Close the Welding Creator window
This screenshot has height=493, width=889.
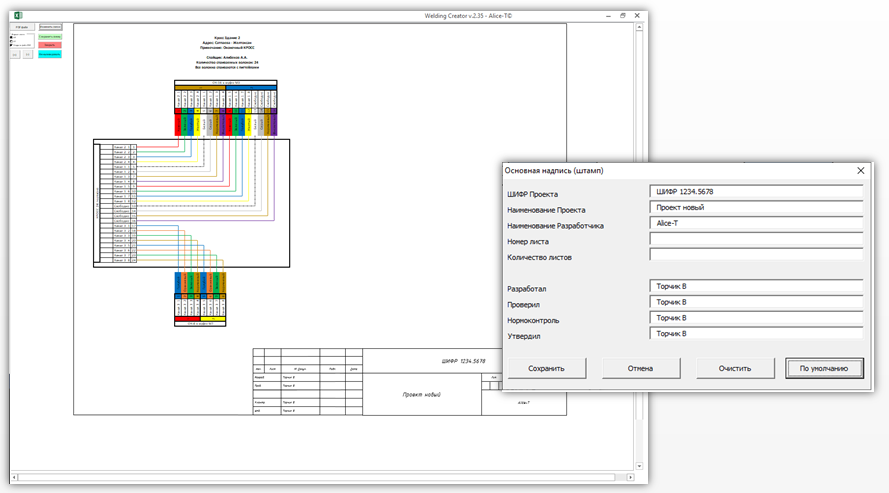(x=637, y=16)
